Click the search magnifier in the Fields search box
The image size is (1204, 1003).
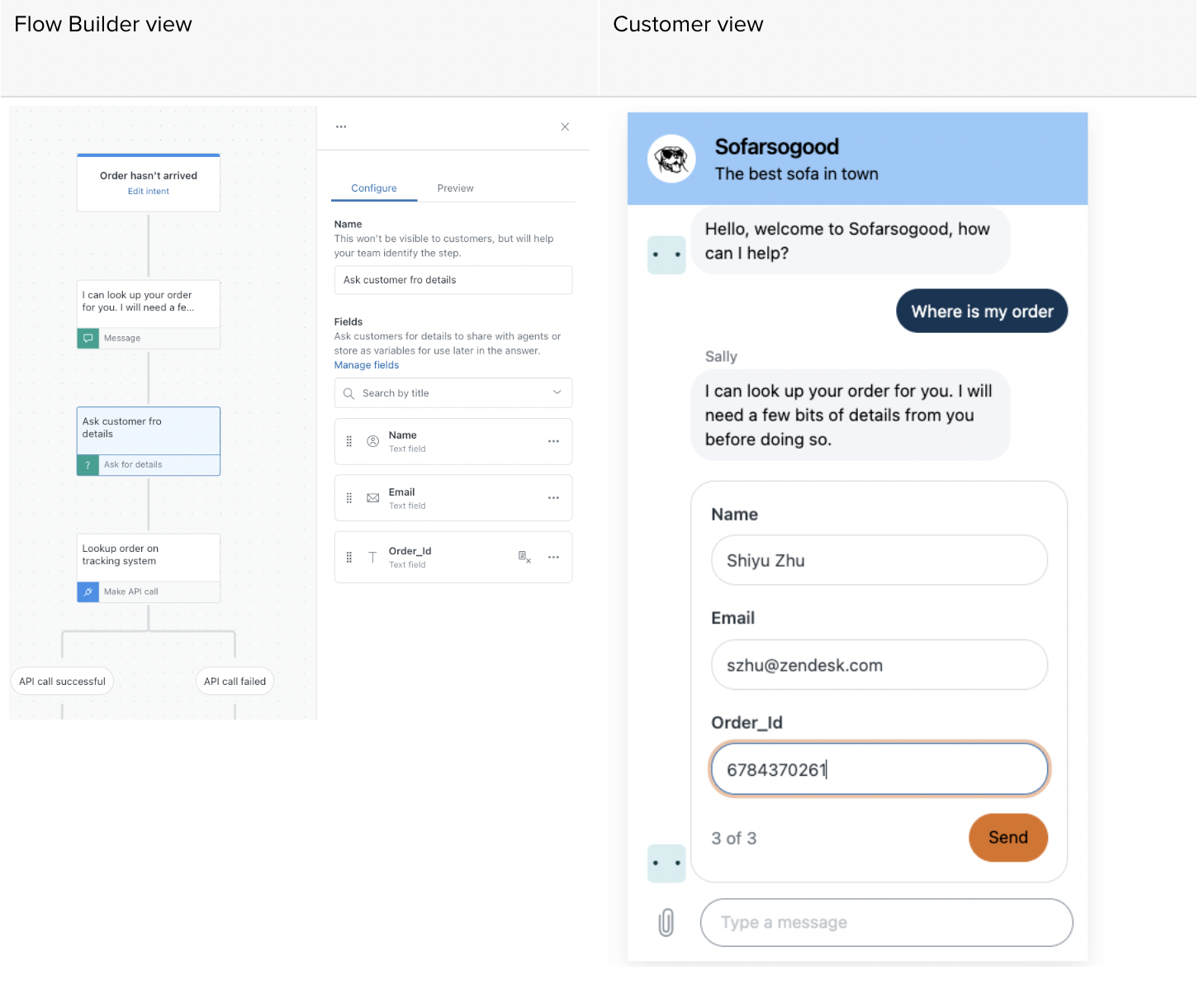pos(348,392)
